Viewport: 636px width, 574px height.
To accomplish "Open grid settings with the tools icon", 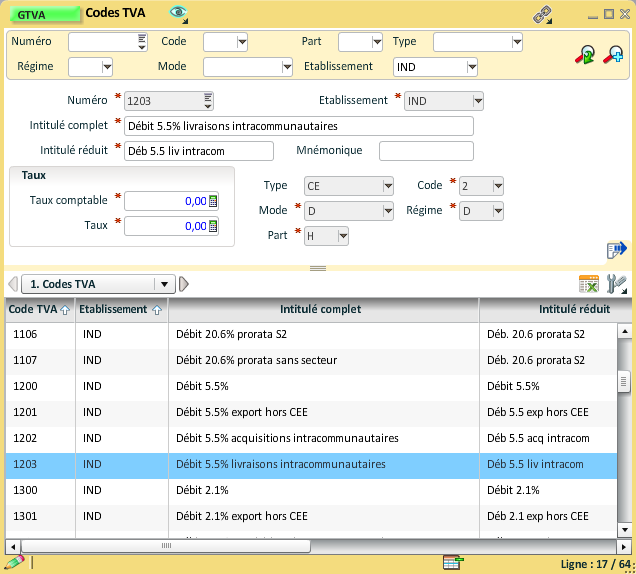I will [x=616, y=284].
